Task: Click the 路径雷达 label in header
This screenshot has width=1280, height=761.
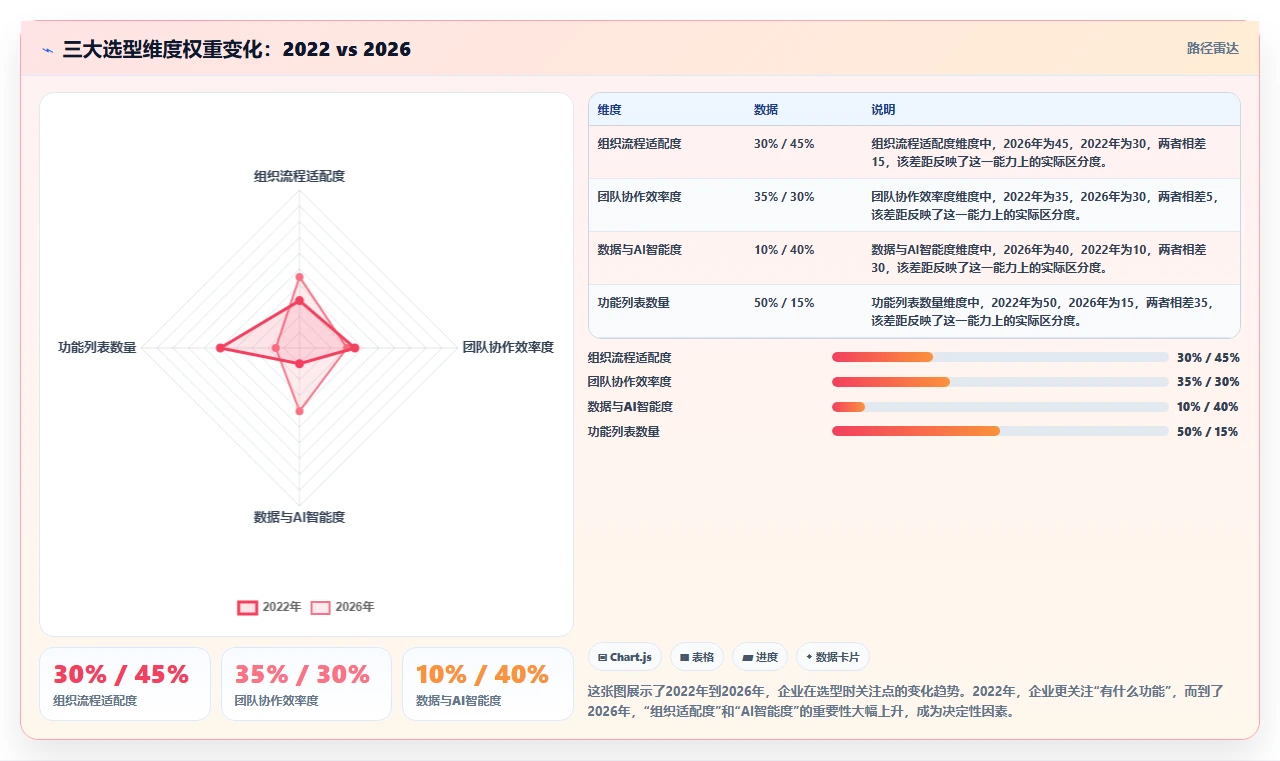Action: [1212, 48]
